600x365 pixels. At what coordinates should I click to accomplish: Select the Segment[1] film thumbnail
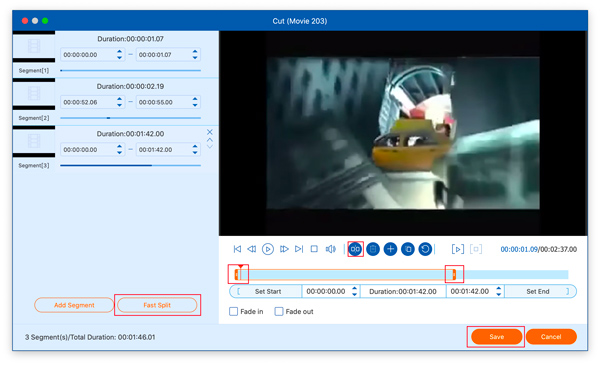[34, 46]
